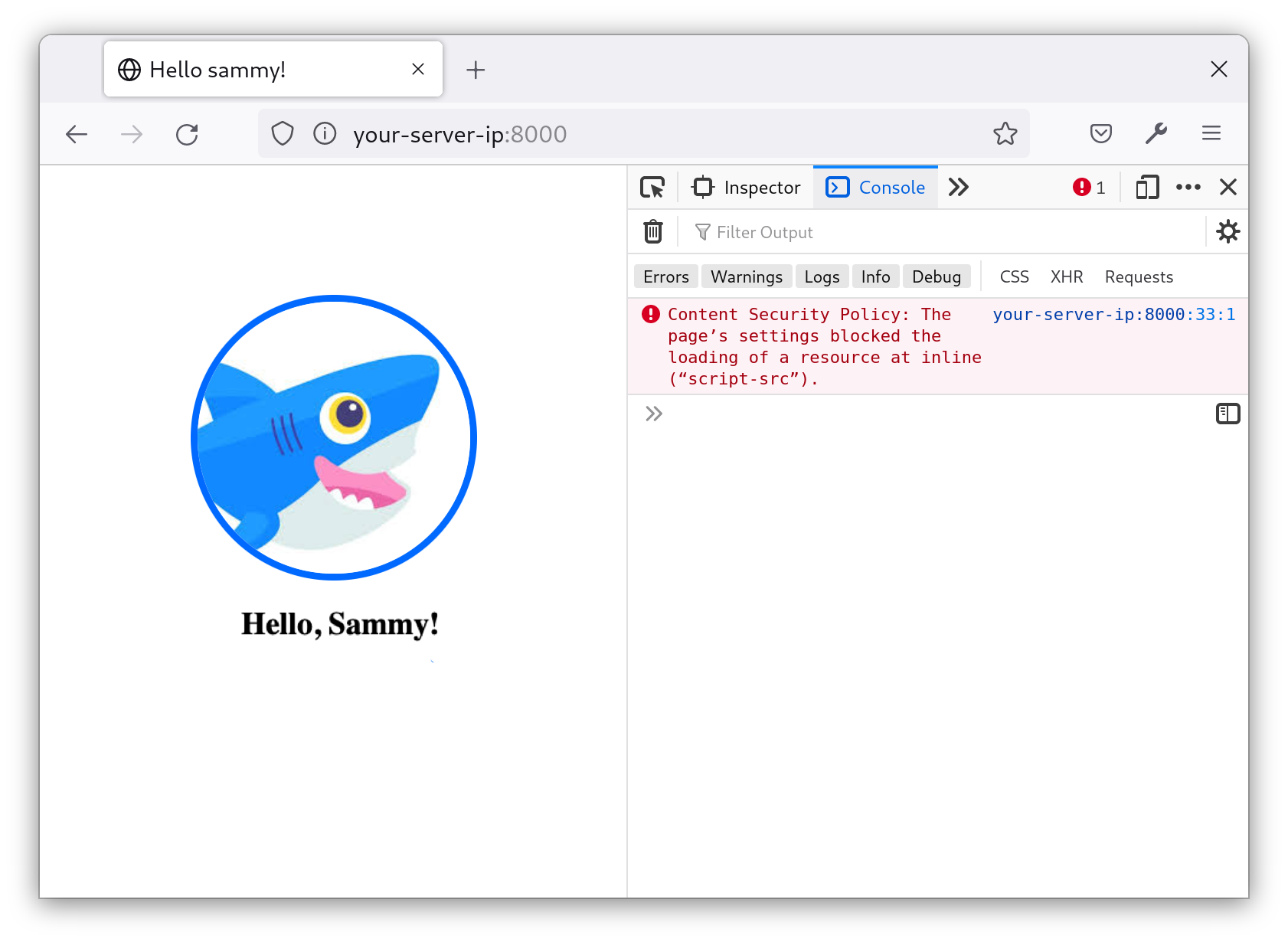
Task: Close the developer tools panel
Action: [1228, 188]
